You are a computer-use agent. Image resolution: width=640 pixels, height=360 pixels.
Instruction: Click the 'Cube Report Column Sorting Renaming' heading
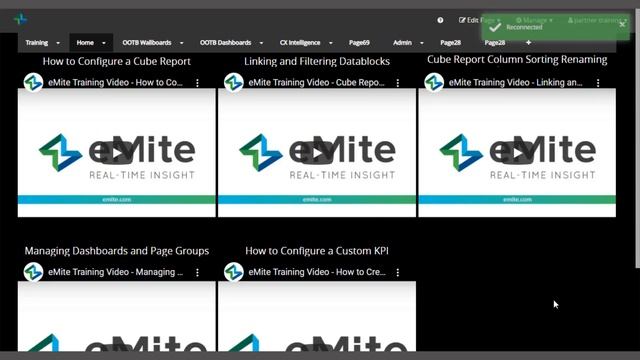[x=517, y=59]
